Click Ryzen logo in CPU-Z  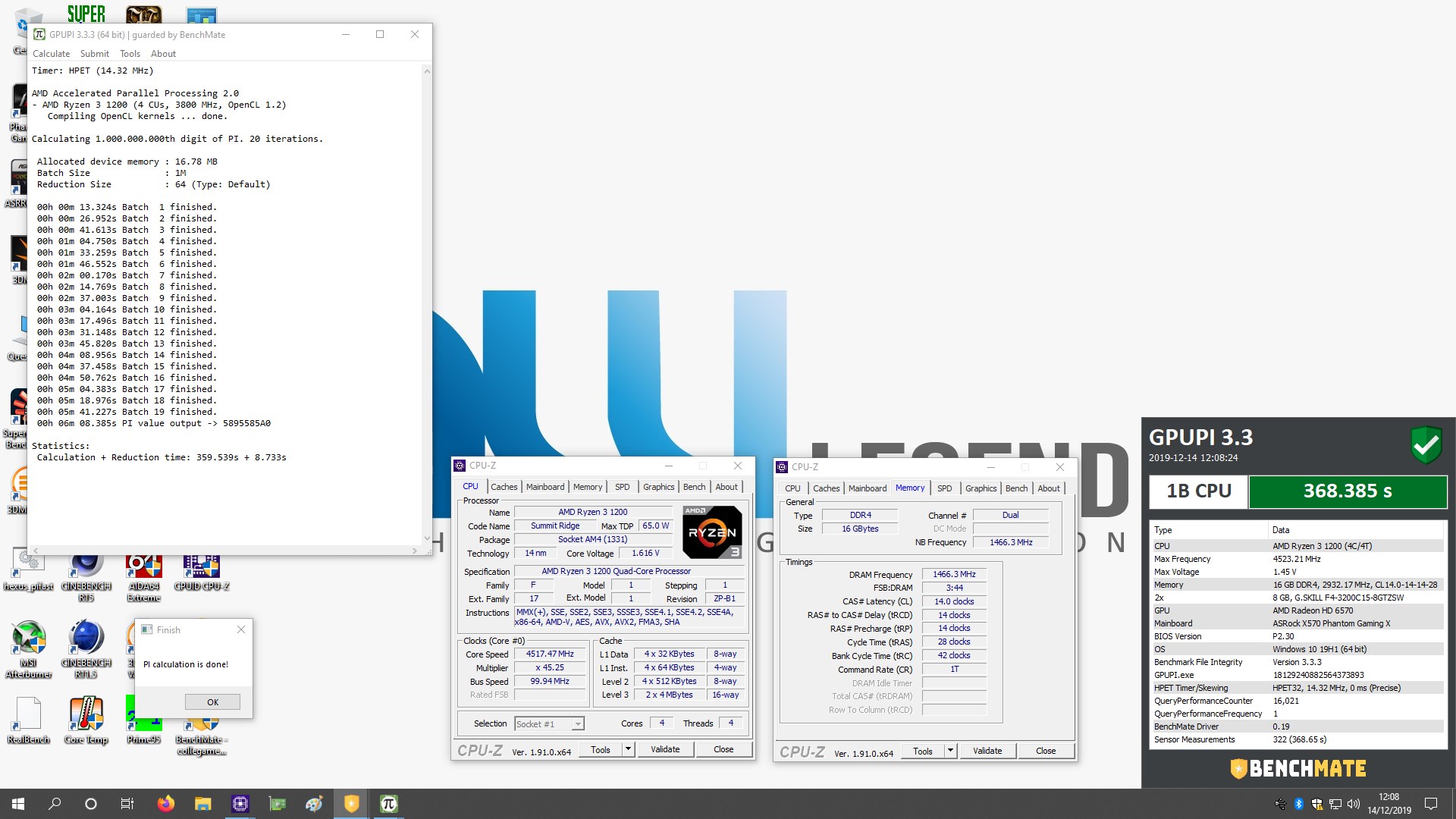pos(712,532)
